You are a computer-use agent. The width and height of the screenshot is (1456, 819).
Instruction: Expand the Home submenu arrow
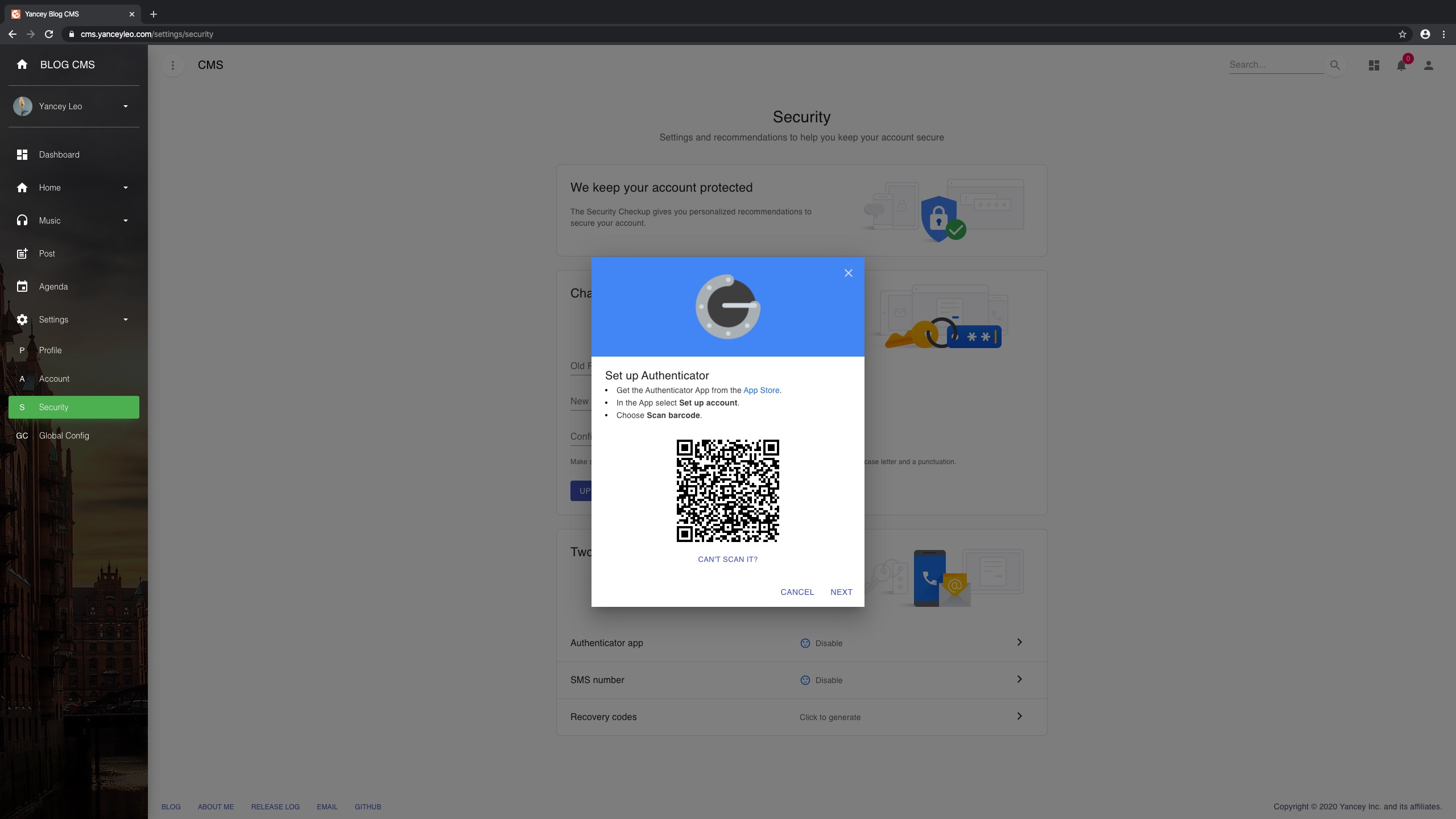[x=126, y=188]
